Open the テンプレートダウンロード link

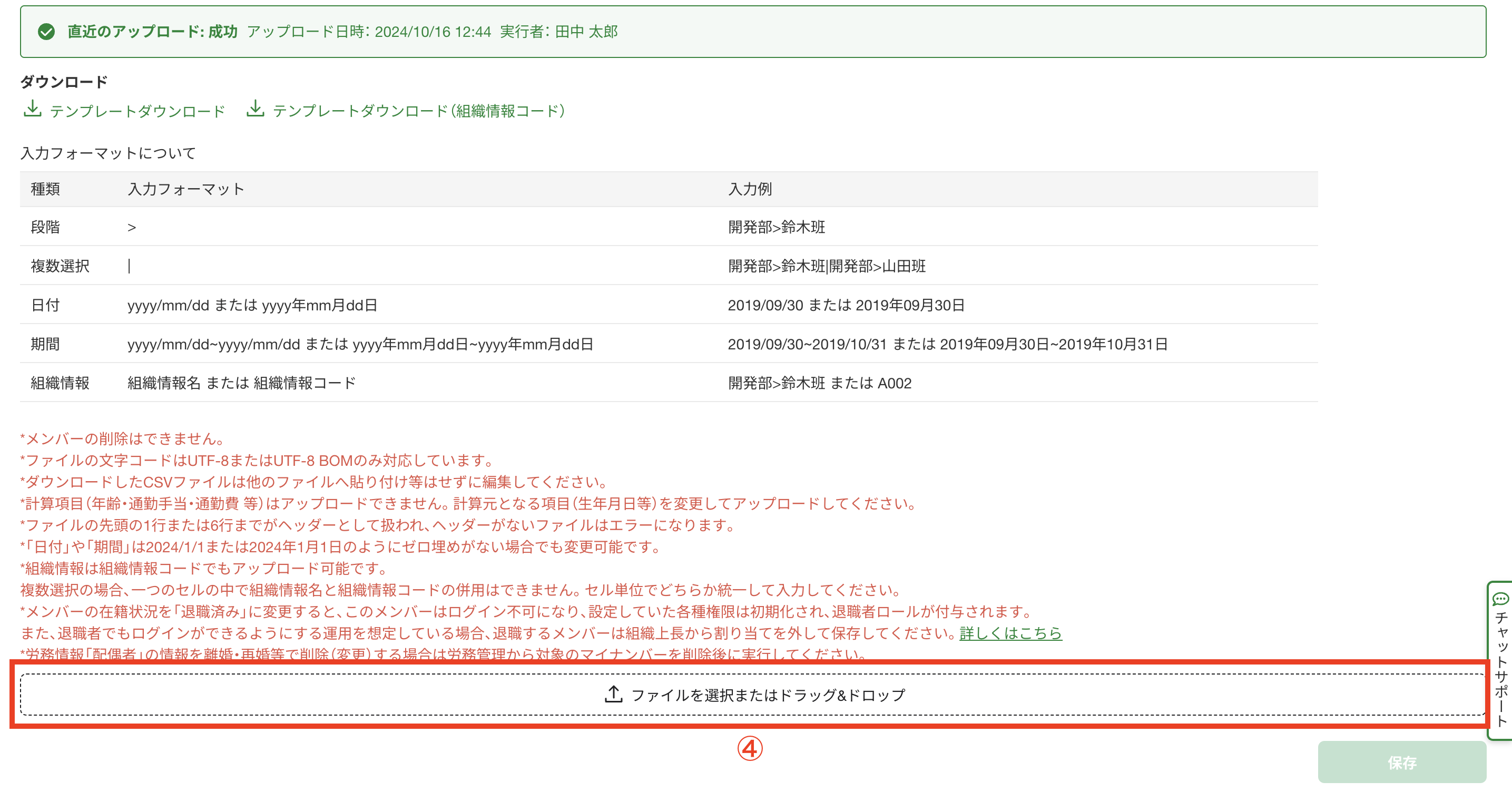tap(138, 111)
